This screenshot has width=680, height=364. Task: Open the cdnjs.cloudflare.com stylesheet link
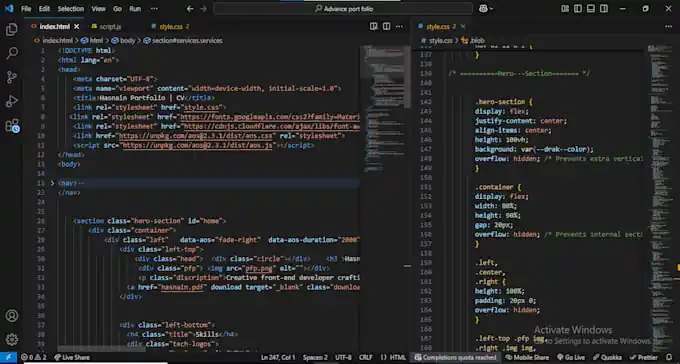pyautogui.click(x=271, y=127)
